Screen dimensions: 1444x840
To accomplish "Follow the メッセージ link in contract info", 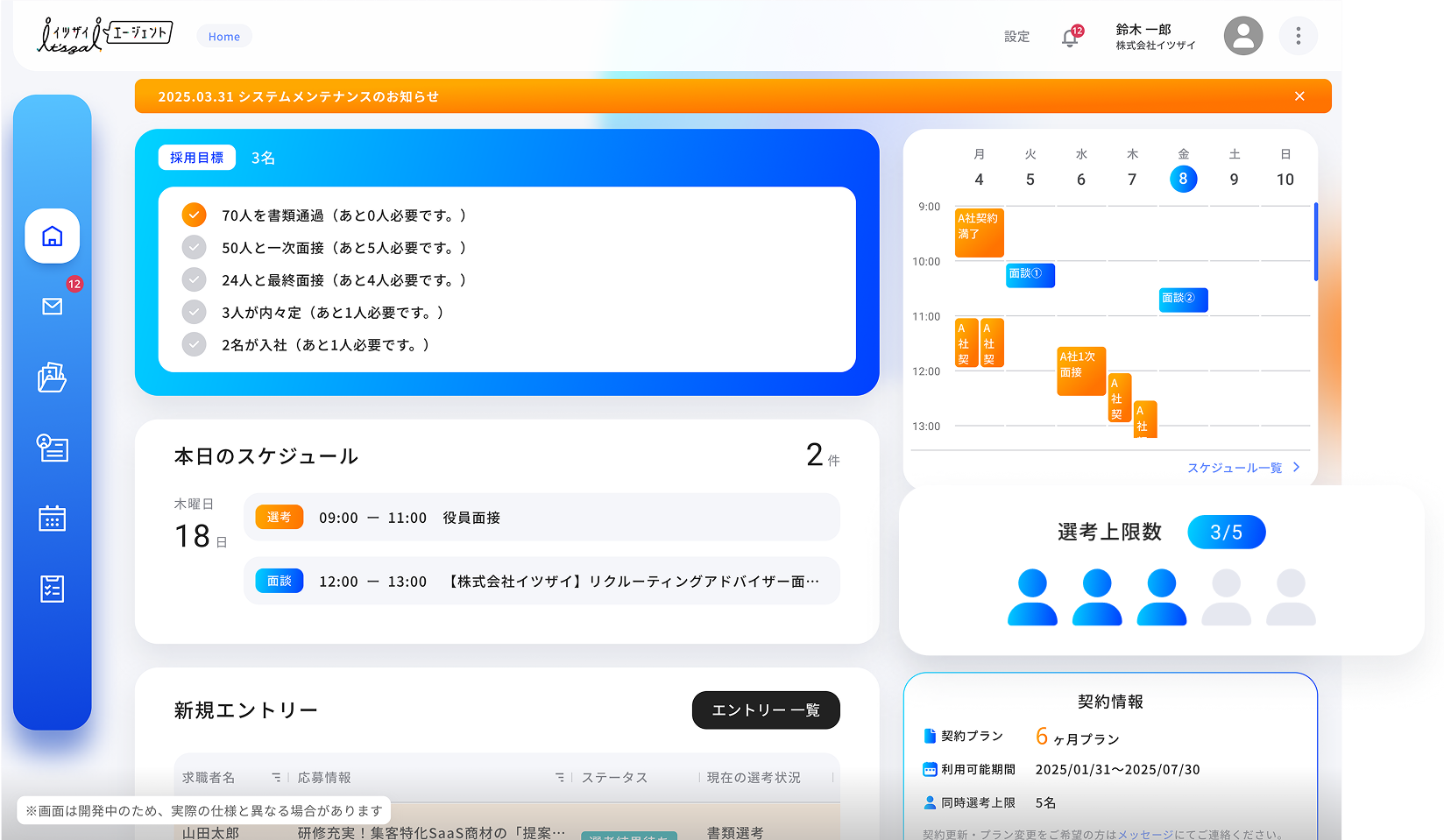I will (1145, 834).
